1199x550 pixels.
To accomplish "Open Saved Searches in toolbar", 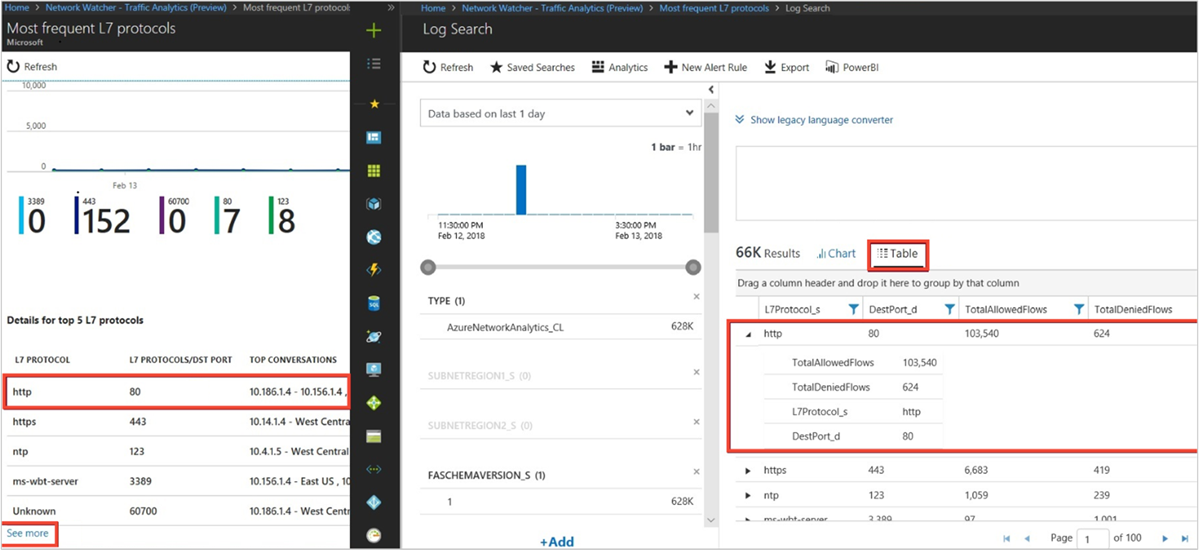I will point(531,68).
